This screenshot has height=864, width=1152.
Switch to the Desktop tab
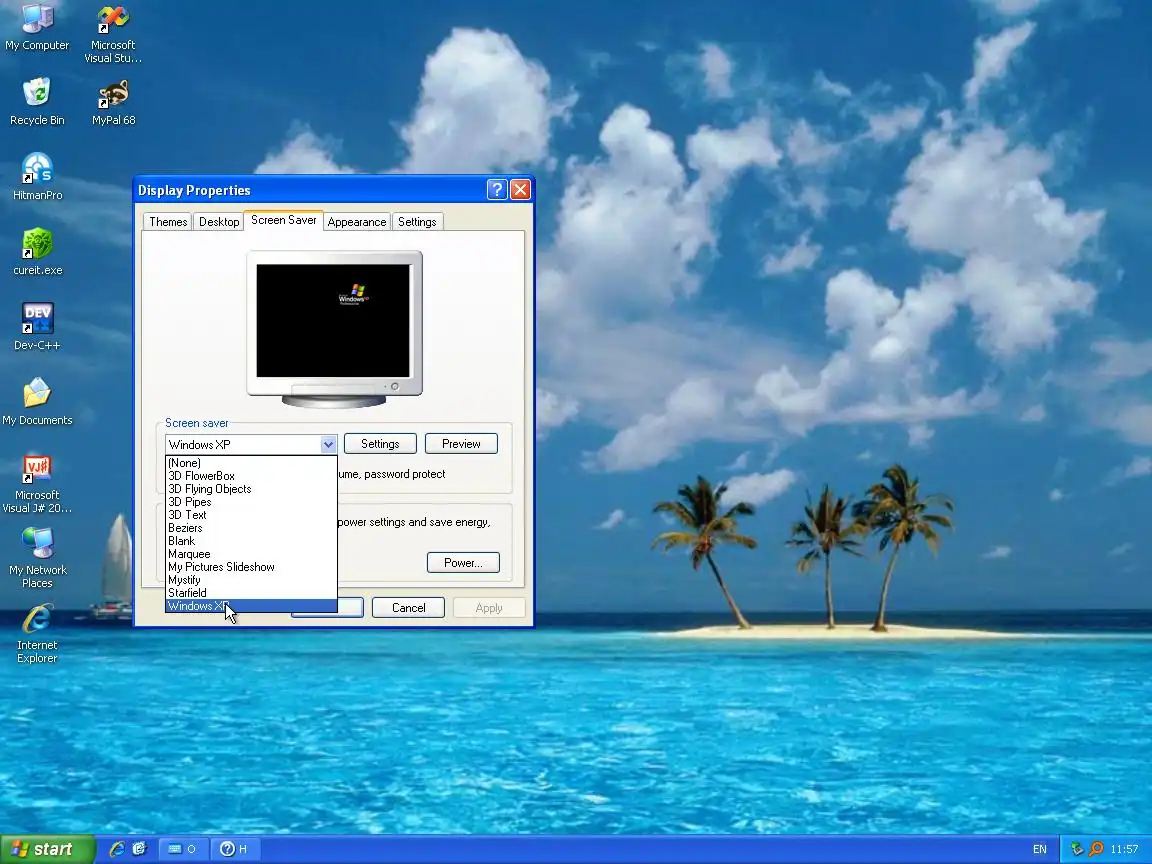pyautogui.click(x=219, y=222)
